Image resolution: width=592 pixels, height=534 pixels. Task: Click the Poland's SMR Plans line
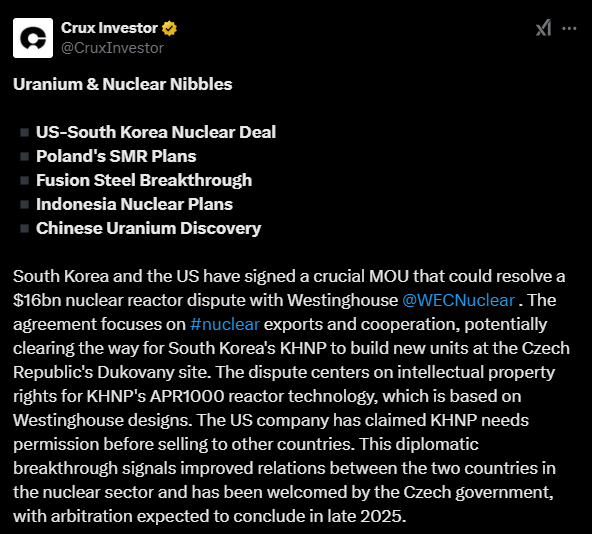click(116, 156)
